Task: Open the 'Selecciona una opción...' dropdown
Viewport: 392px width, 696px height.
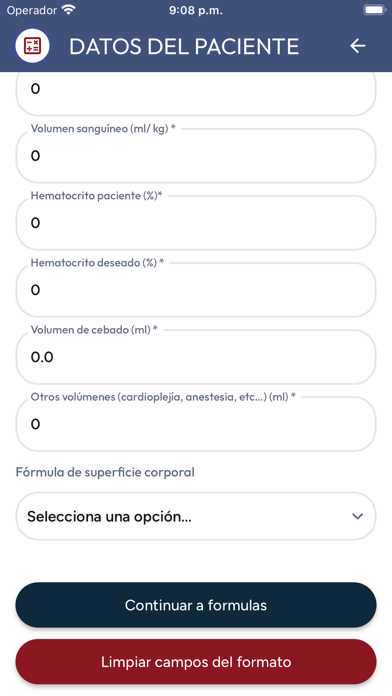Action: click(x=196, y=516)
